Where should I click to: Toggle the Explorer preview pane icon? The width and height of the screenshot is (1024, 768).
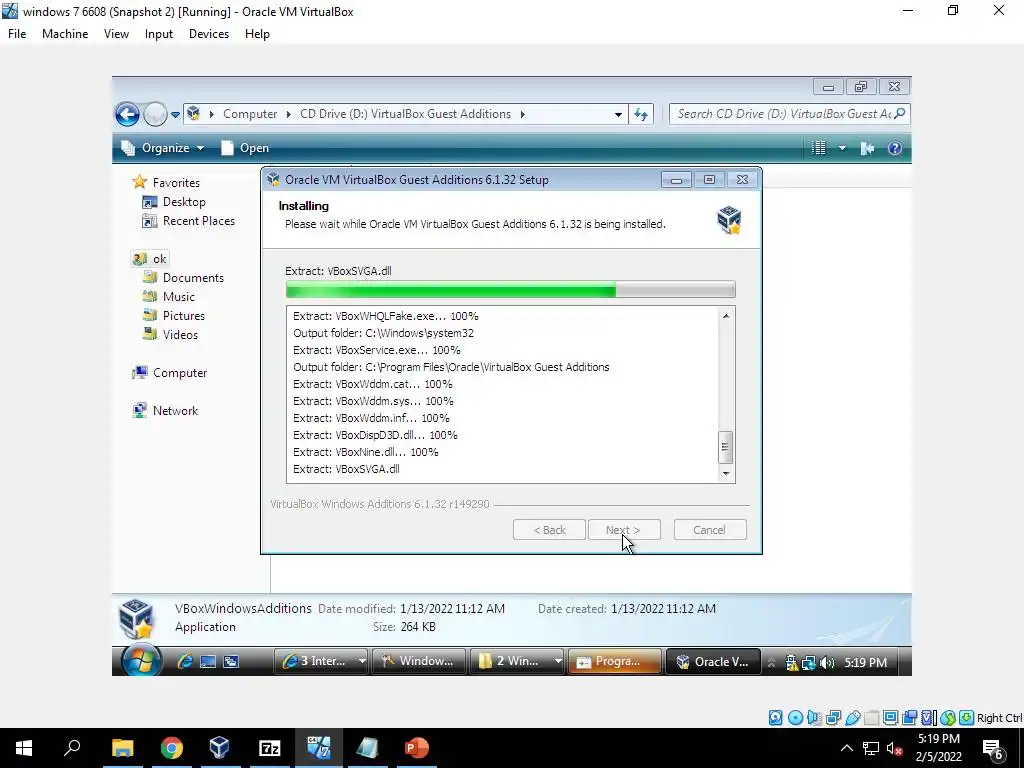tap(867, 148)
